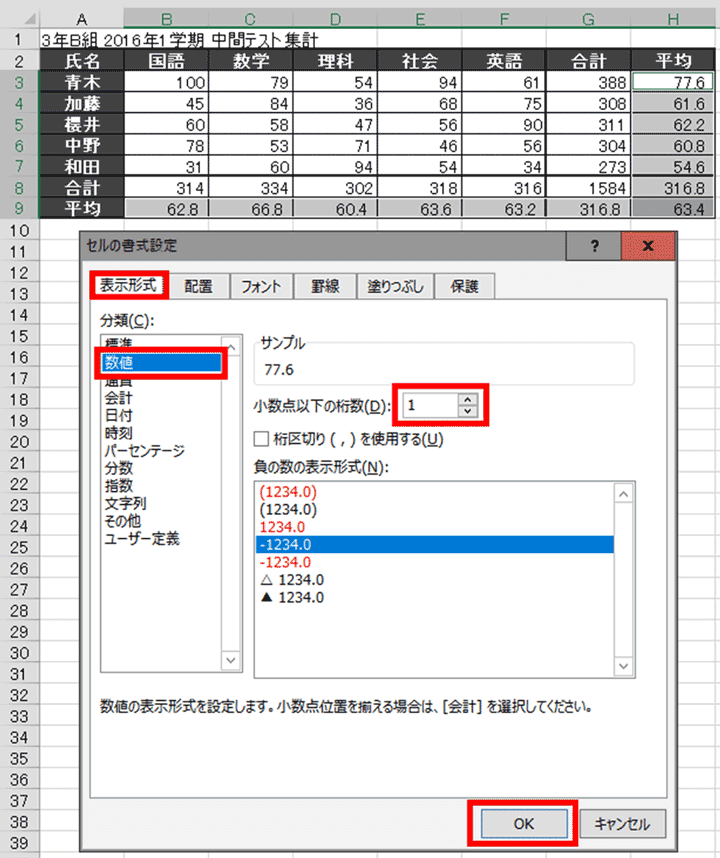Click cell B3 showing 100

pos(166,83)
